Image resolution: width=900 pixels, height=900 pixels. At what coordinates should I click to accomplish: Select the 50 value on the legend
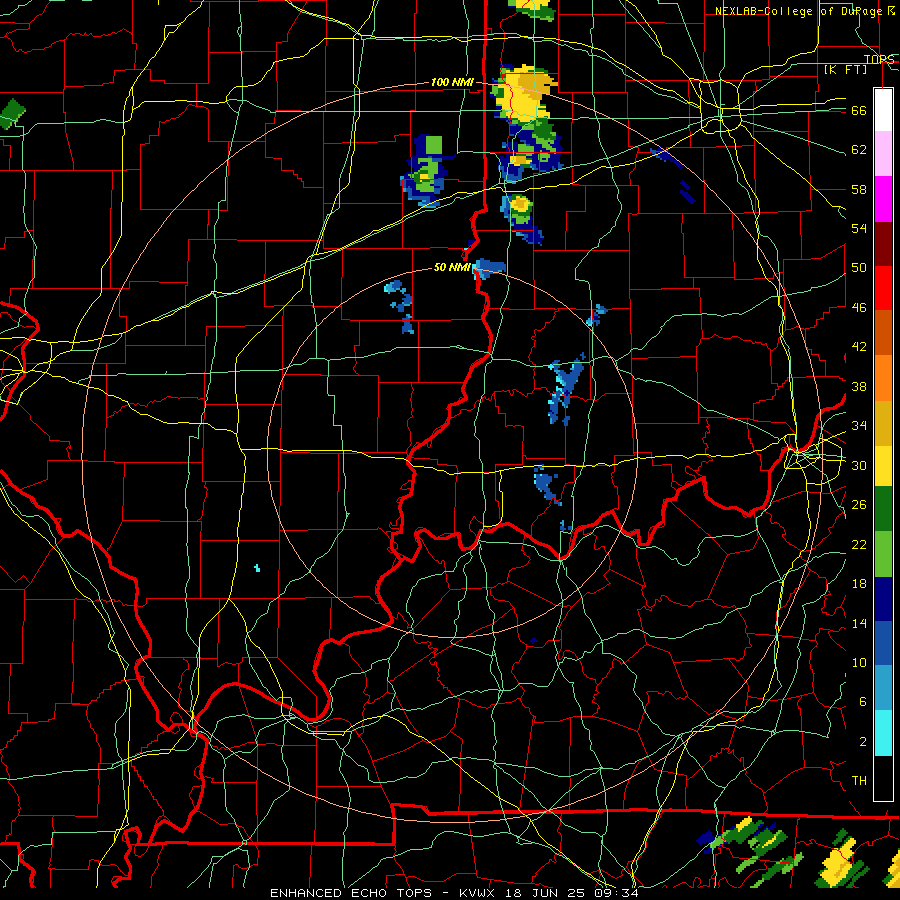point(859,268)
